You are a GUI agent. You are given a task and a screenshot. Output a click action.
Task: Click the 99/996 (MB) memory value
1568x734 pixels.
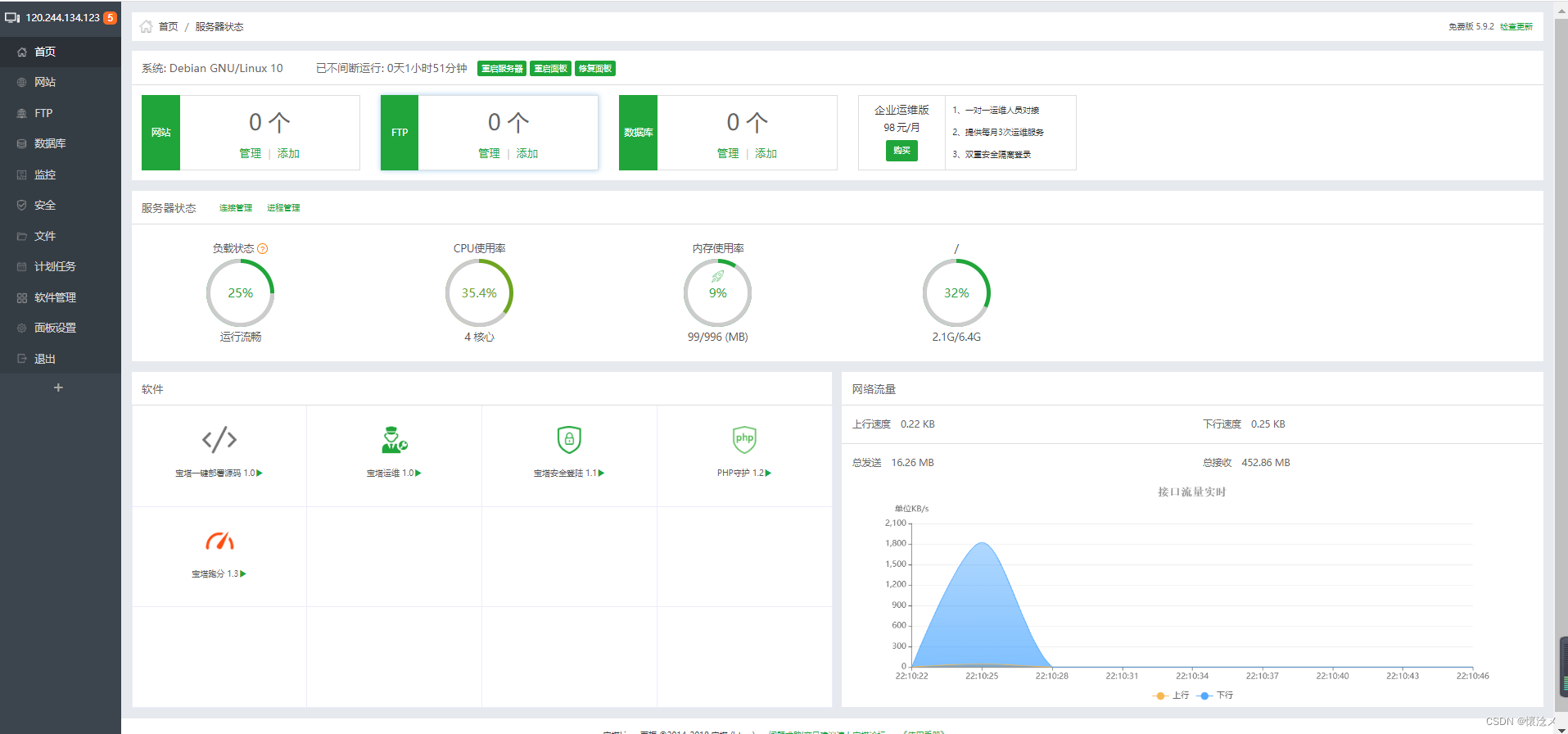(x=717, y=337)
